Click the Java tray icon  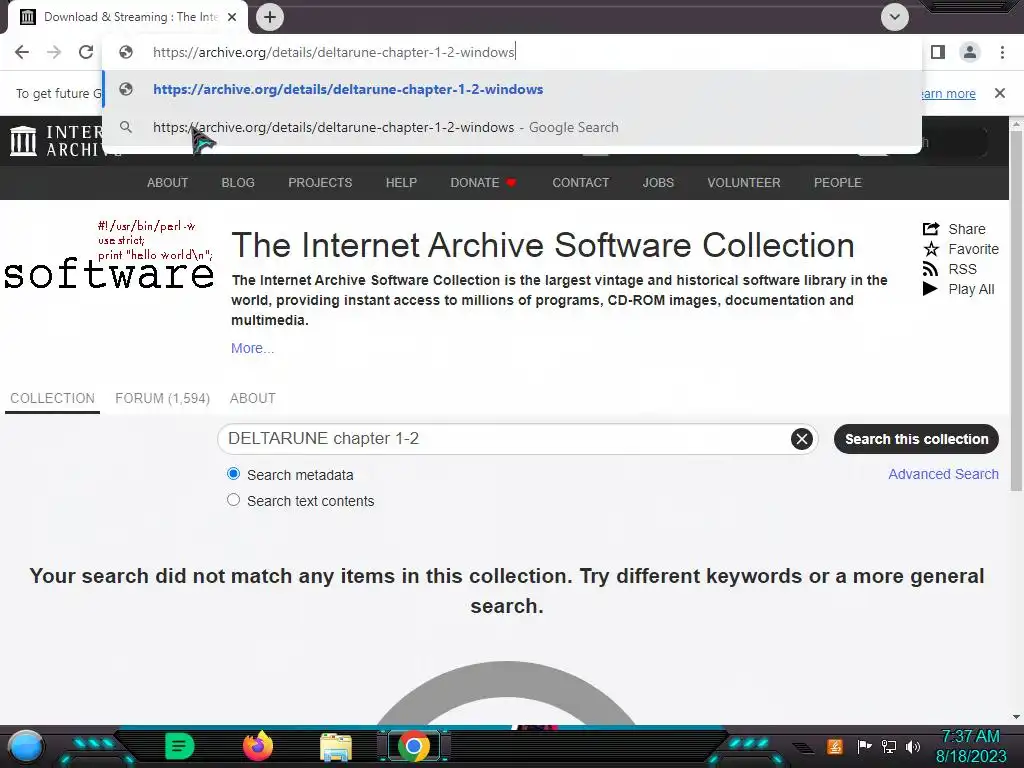pyautogui.click(x=835, y=746)
